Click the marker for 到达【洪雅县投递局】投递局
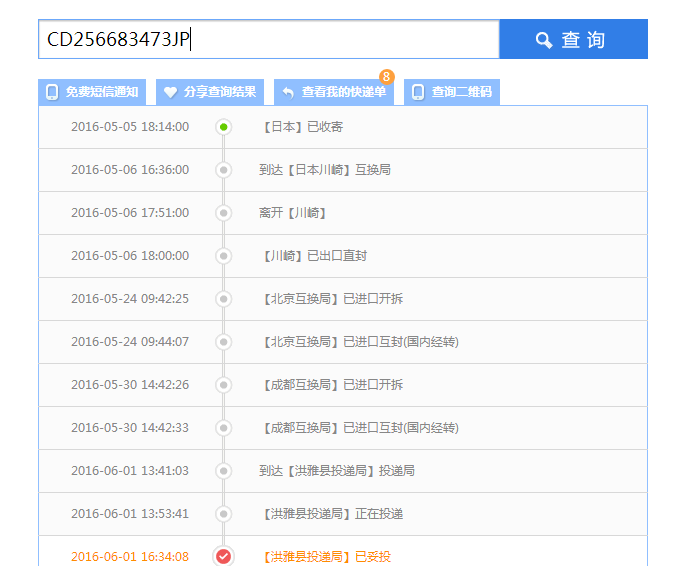This screenshot has width=687, height=566. (x=223, y=471)
